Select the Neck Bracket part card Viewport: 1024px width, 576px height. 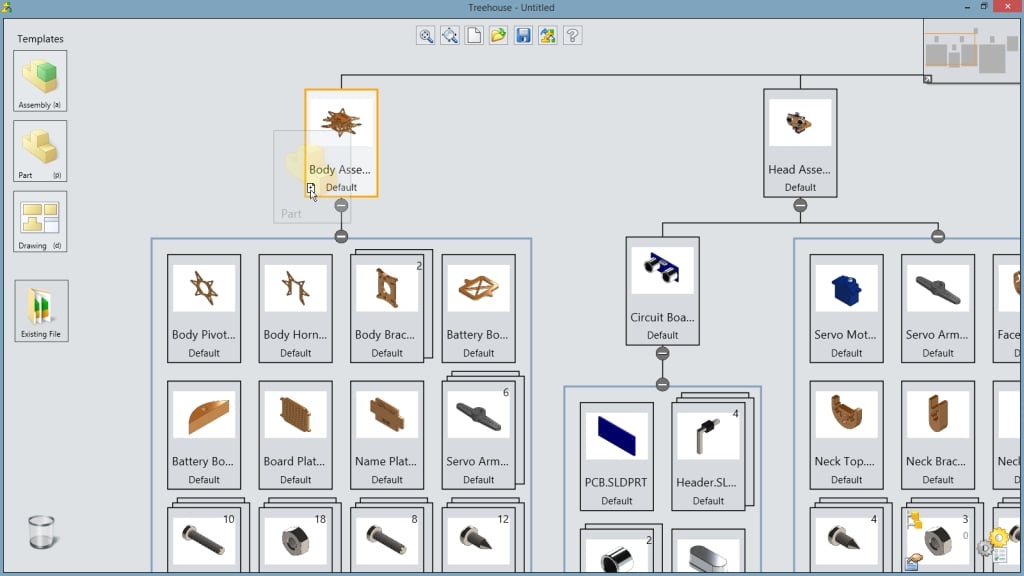938,435
